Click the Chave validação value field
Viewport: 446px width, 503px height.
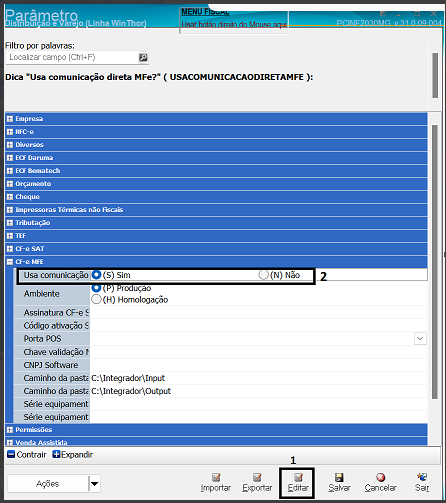[258, 352]
